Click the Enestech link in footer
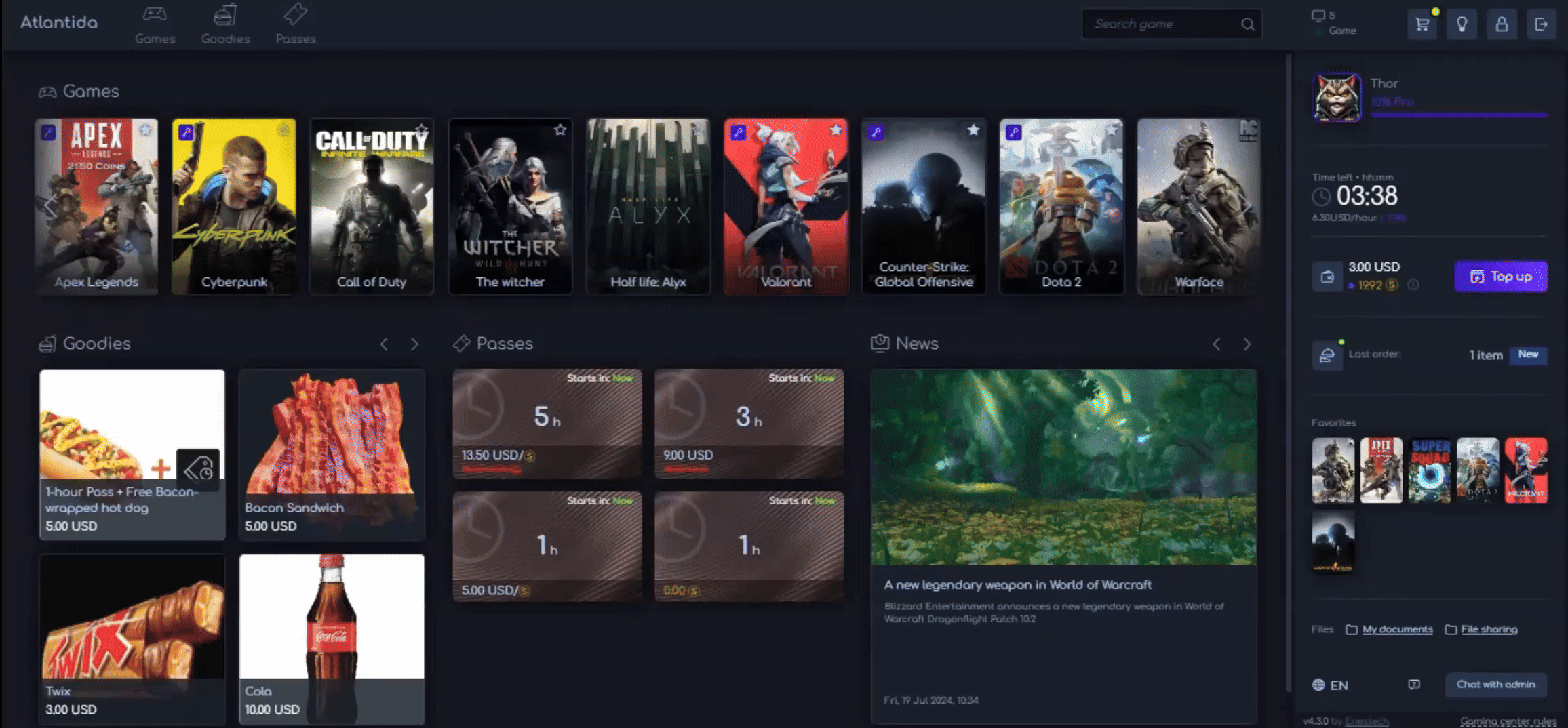Screen dimensions: 1568x728 tap(1366, 721)
